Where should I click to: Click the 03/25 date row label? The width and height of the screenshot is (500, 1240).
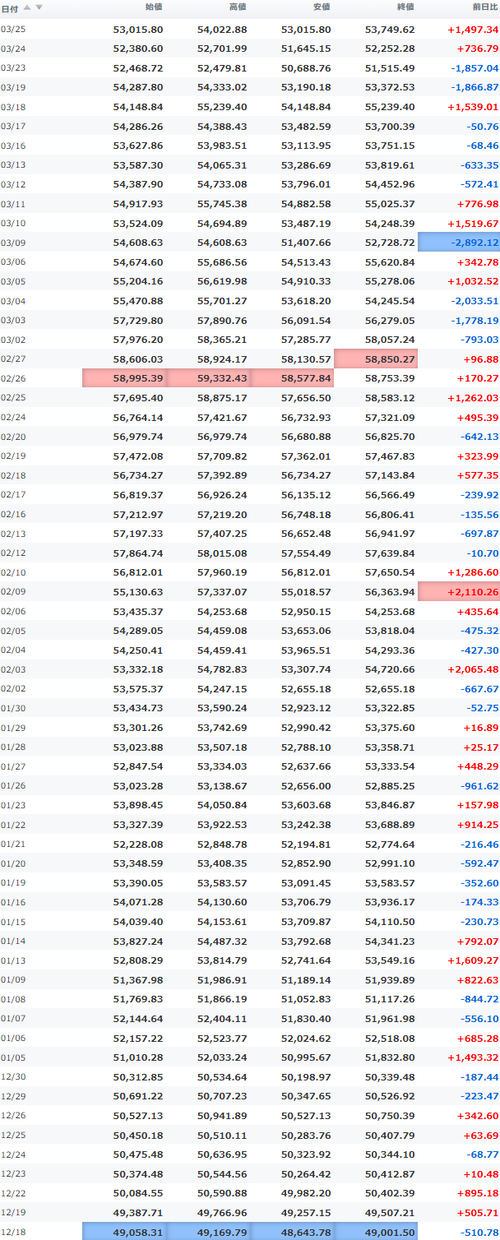point(14,29)
